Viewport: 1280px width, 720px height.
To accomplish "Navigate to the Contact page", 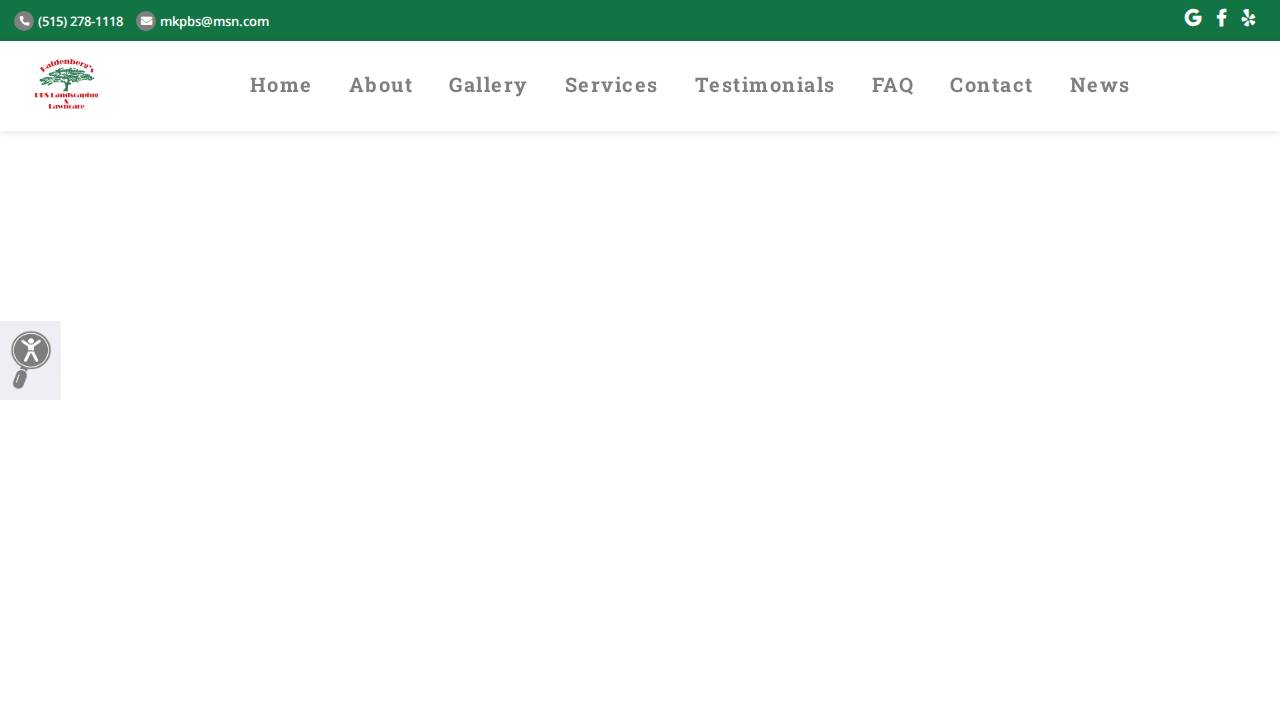I will pos(991,85).
